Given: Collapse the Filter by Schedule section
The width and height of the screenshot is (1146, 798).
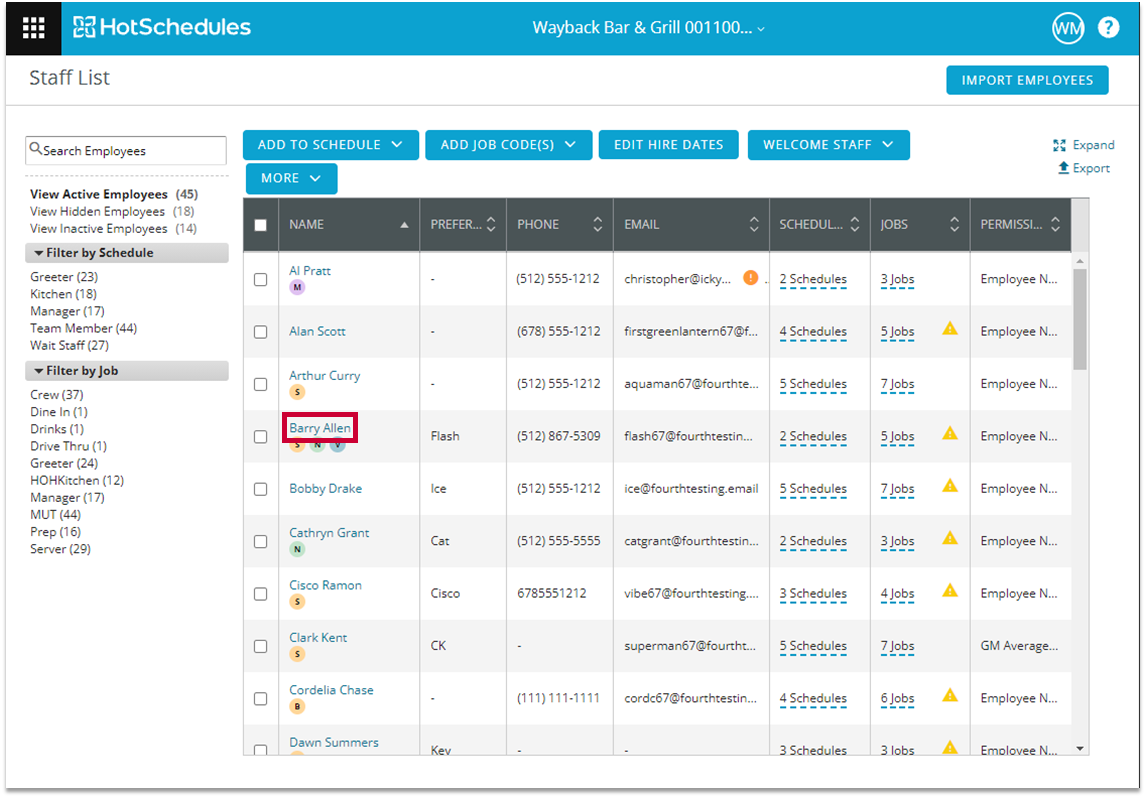Looking at the screenshot, I should [x=126, y=253].
